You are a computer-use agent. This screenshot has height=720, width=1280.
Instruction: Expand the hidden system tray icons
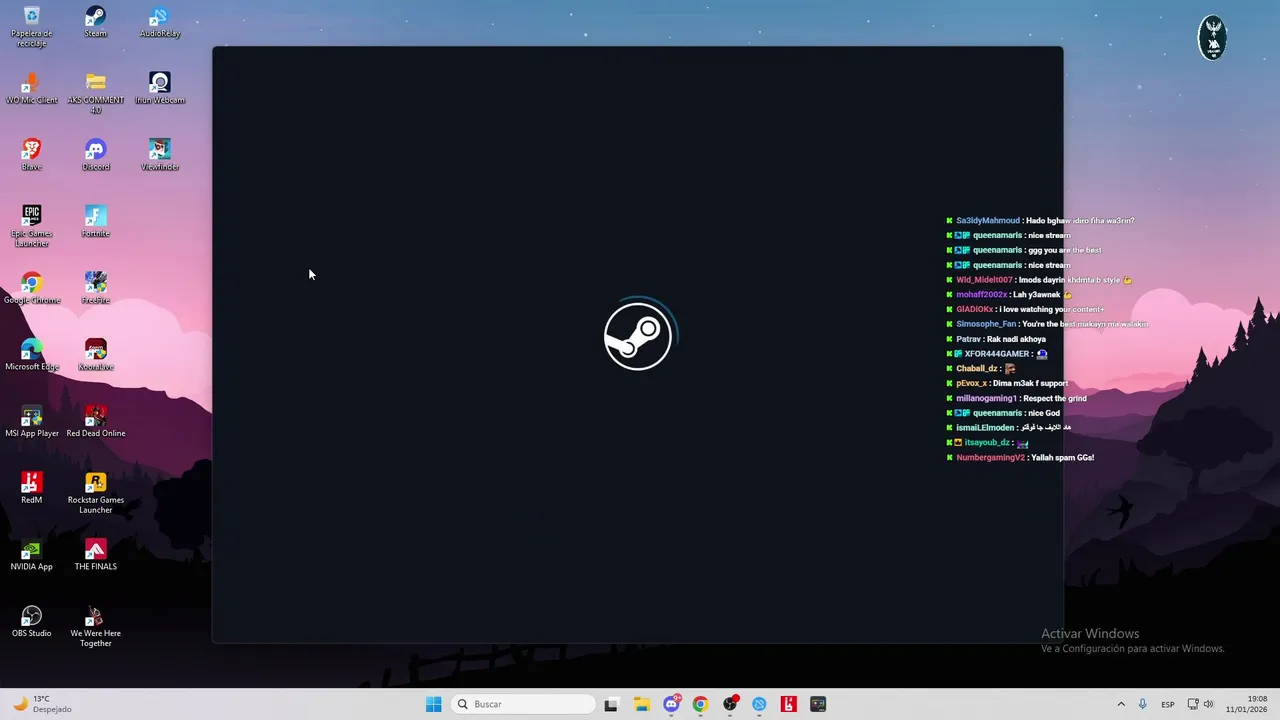point(1121,704)
